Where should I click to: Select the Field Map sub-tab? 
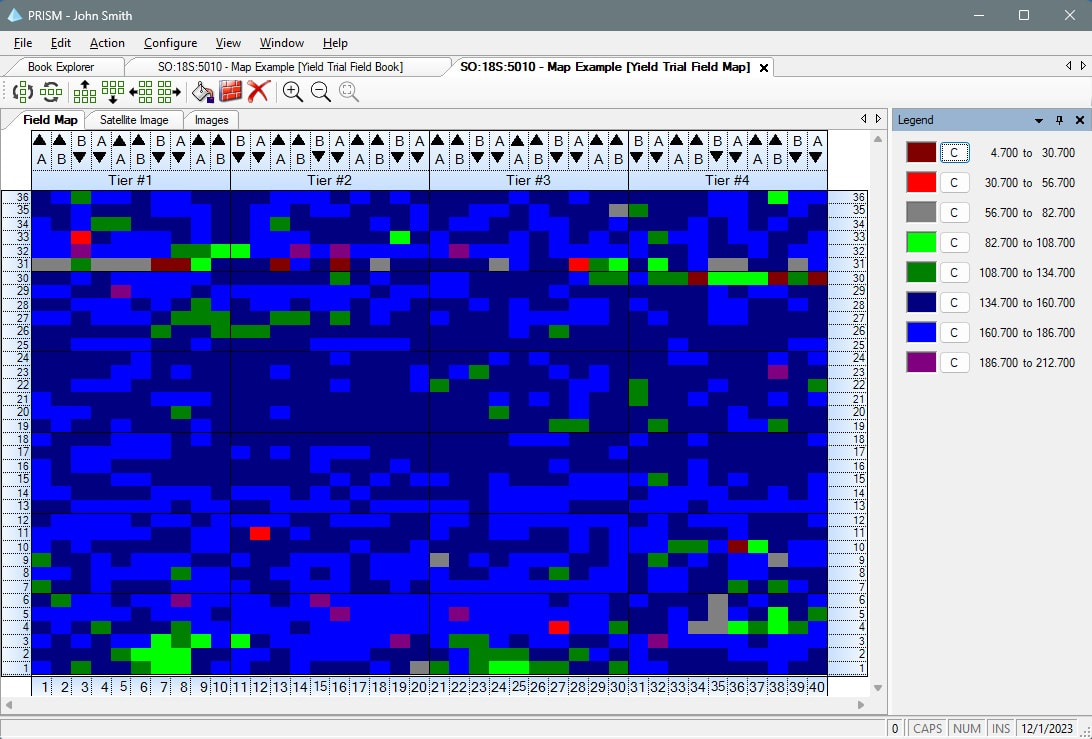tap(50, 120)
